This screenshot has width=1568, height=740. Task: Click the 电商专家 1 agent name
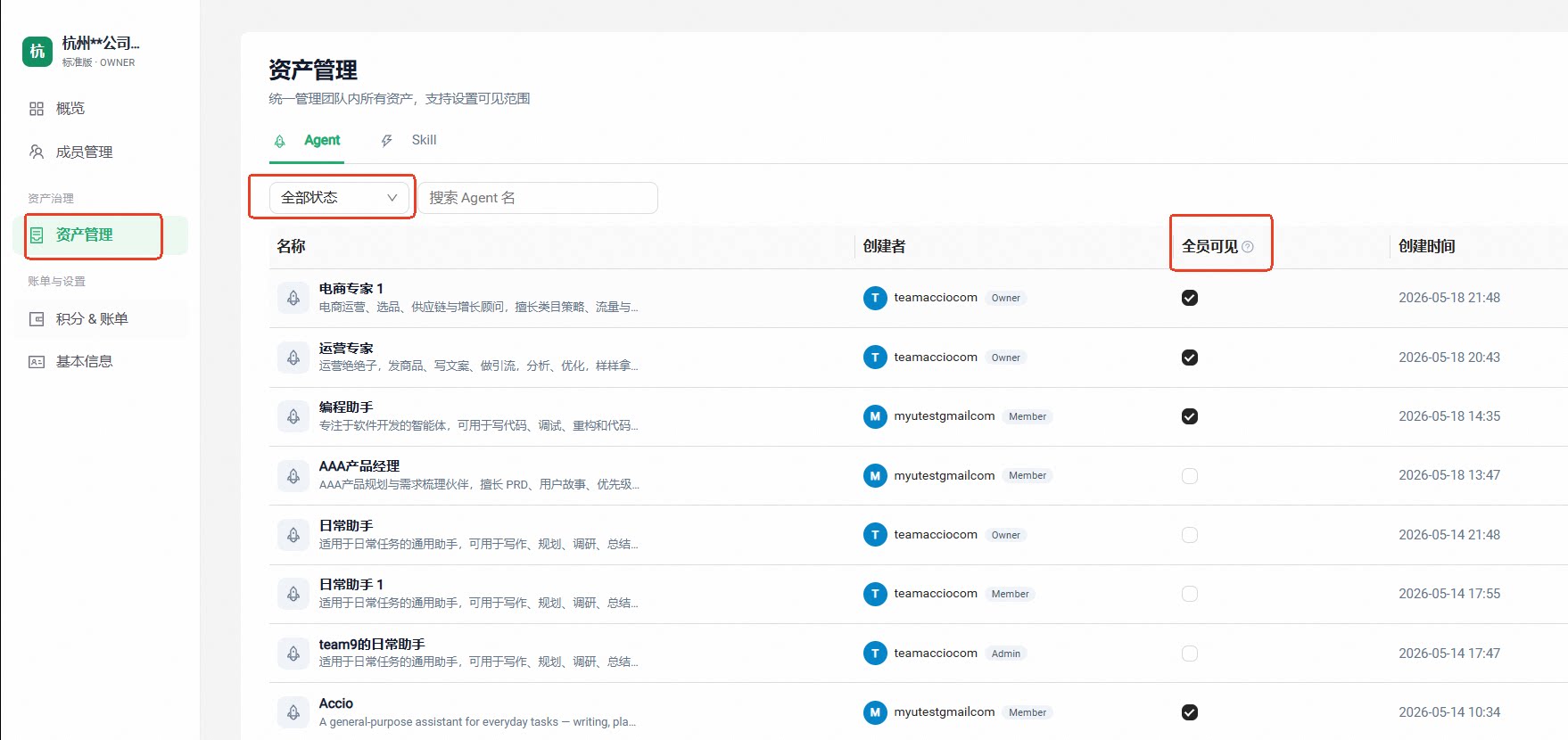coord(351,289)
